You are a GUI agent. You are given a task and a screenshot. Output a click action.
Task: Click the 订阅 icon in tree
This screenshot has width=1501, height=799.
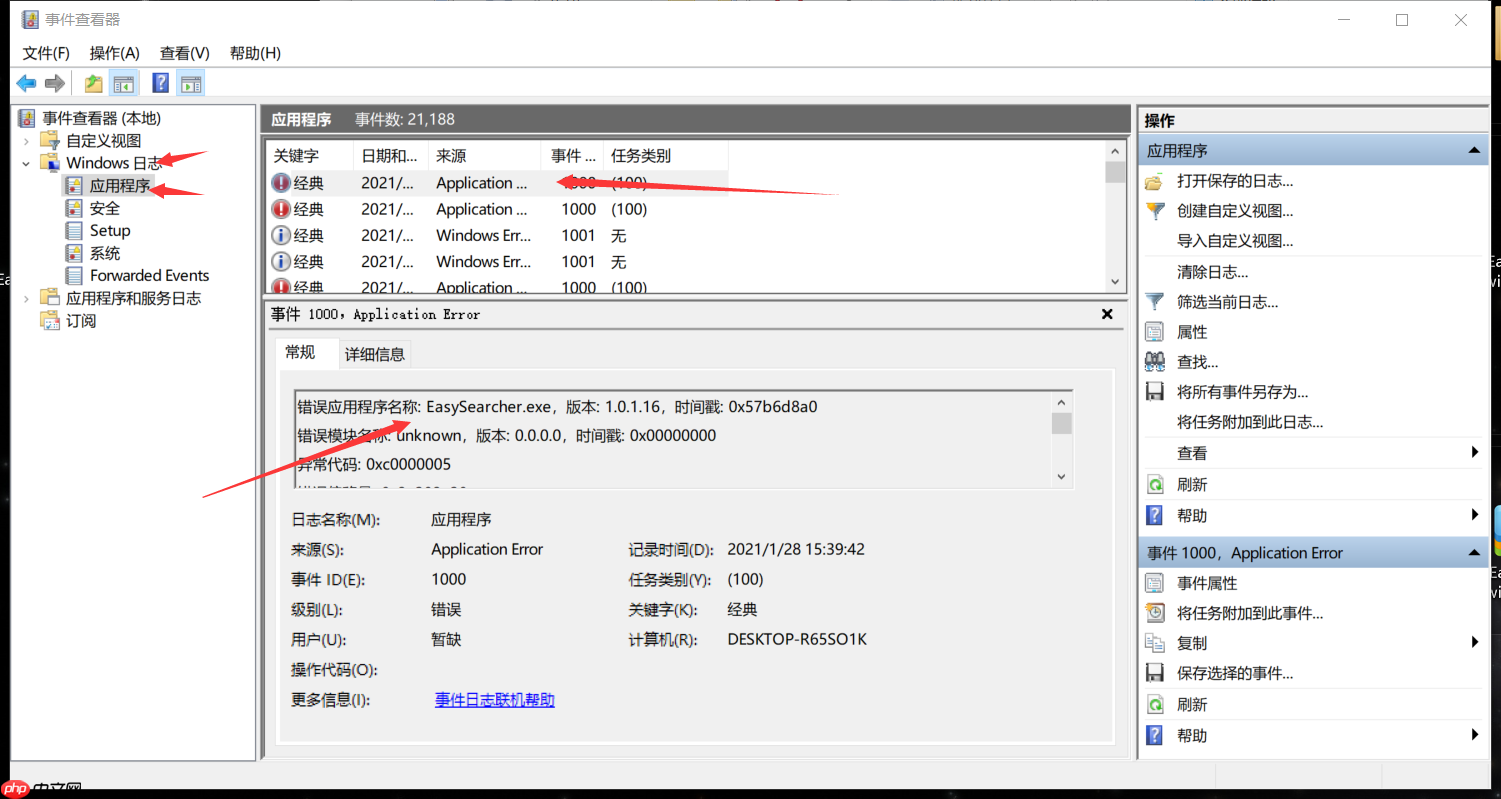pyautogui.click(x=50, y=320)
